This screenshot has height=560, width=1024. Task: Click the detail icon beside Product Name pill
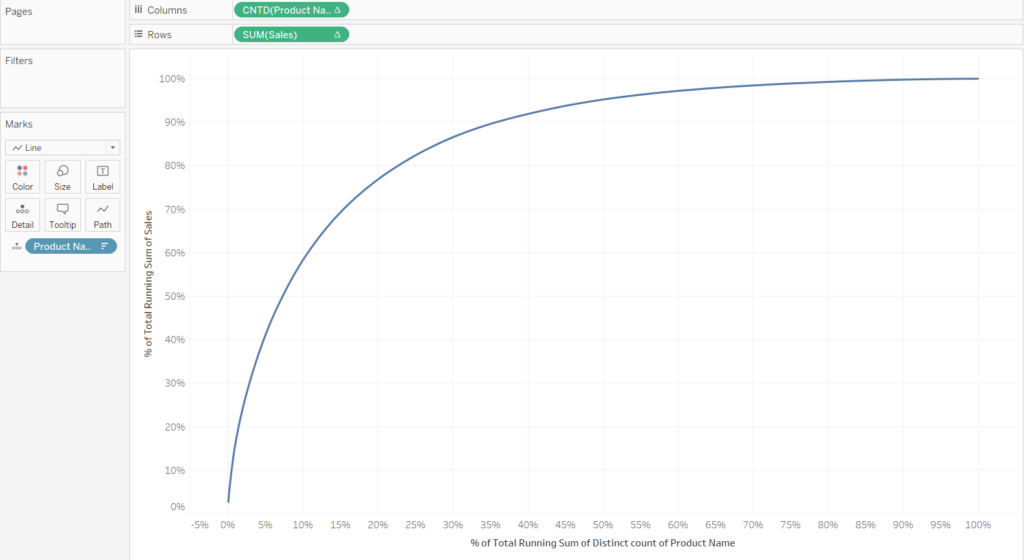click(16, 247)
